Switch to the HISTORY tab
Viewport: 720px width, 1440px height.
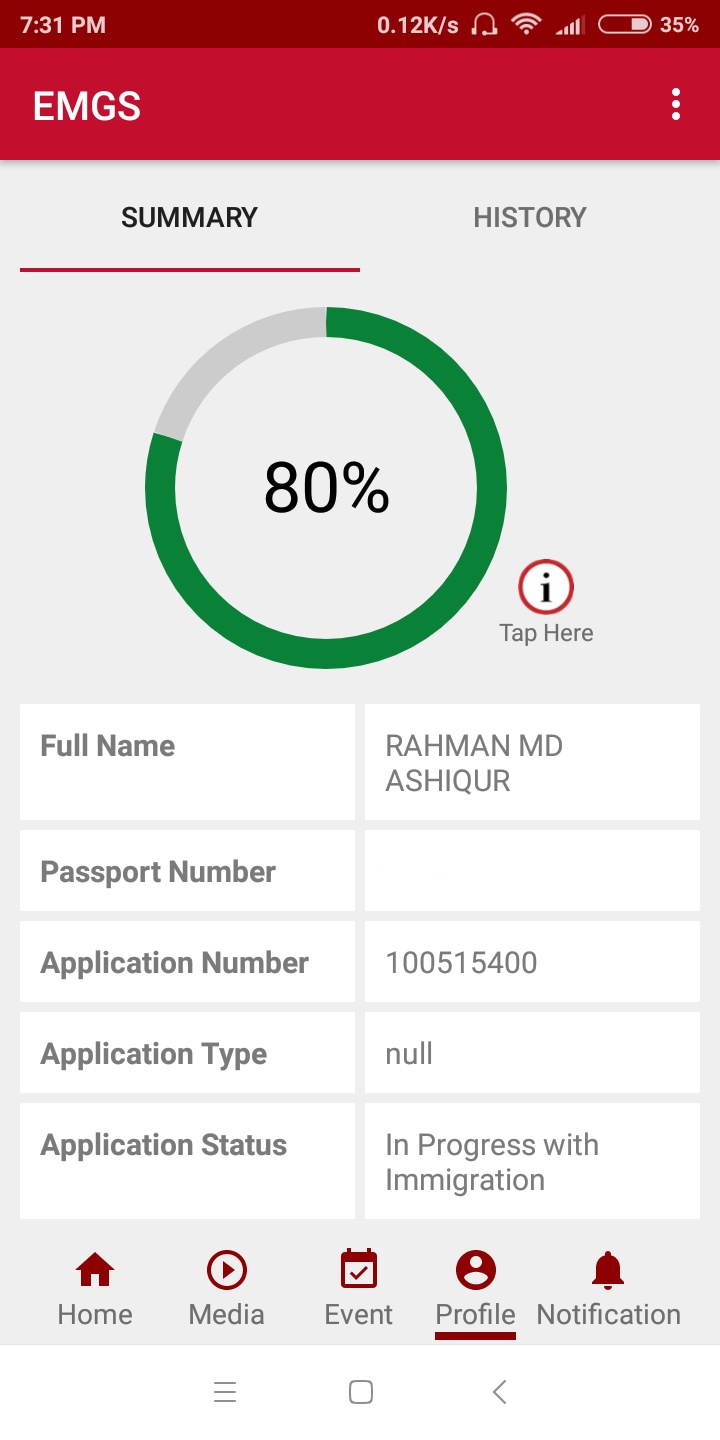[530, 218]
